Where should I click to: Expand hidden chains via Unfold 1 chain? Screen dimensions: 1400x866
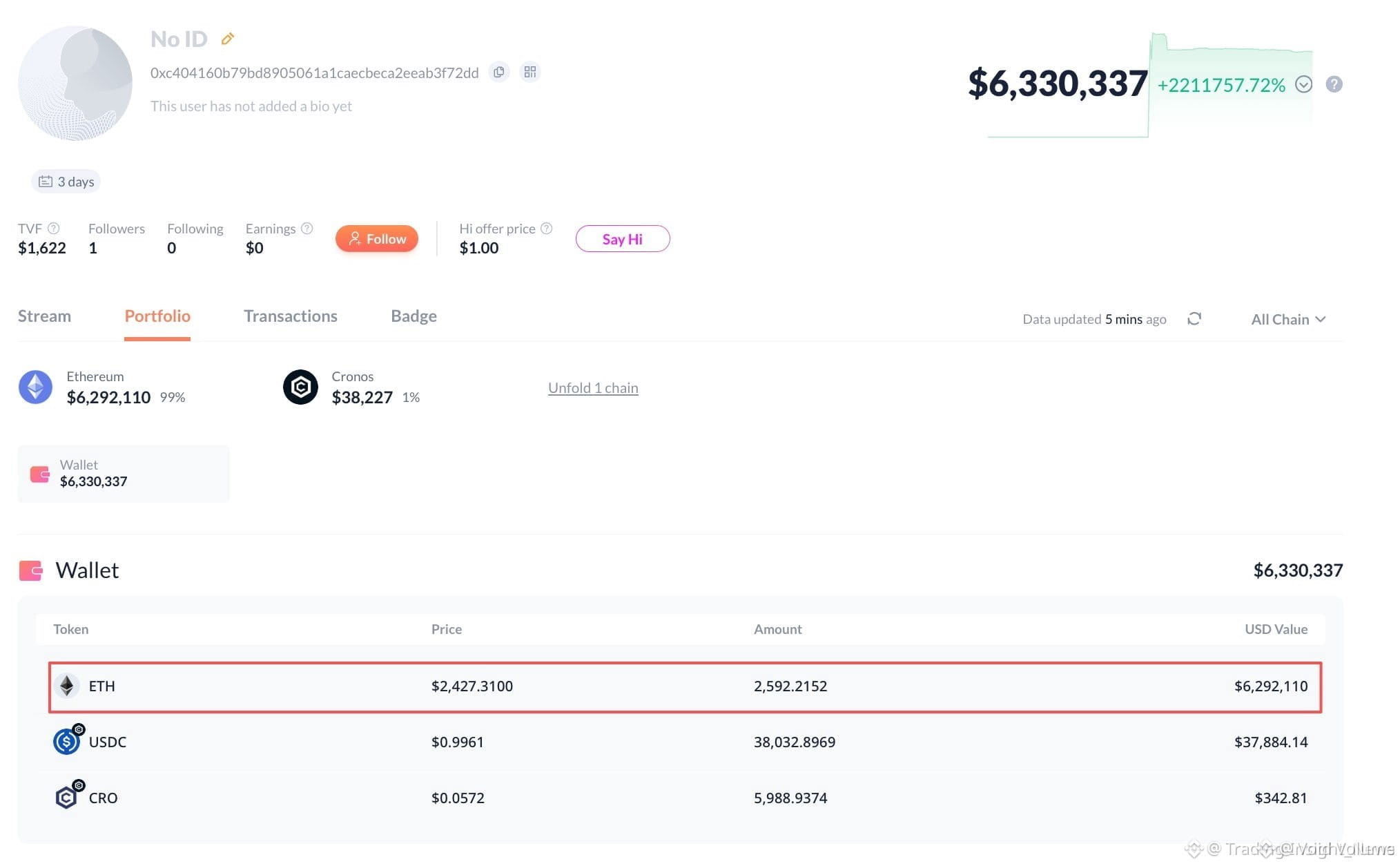593,388
